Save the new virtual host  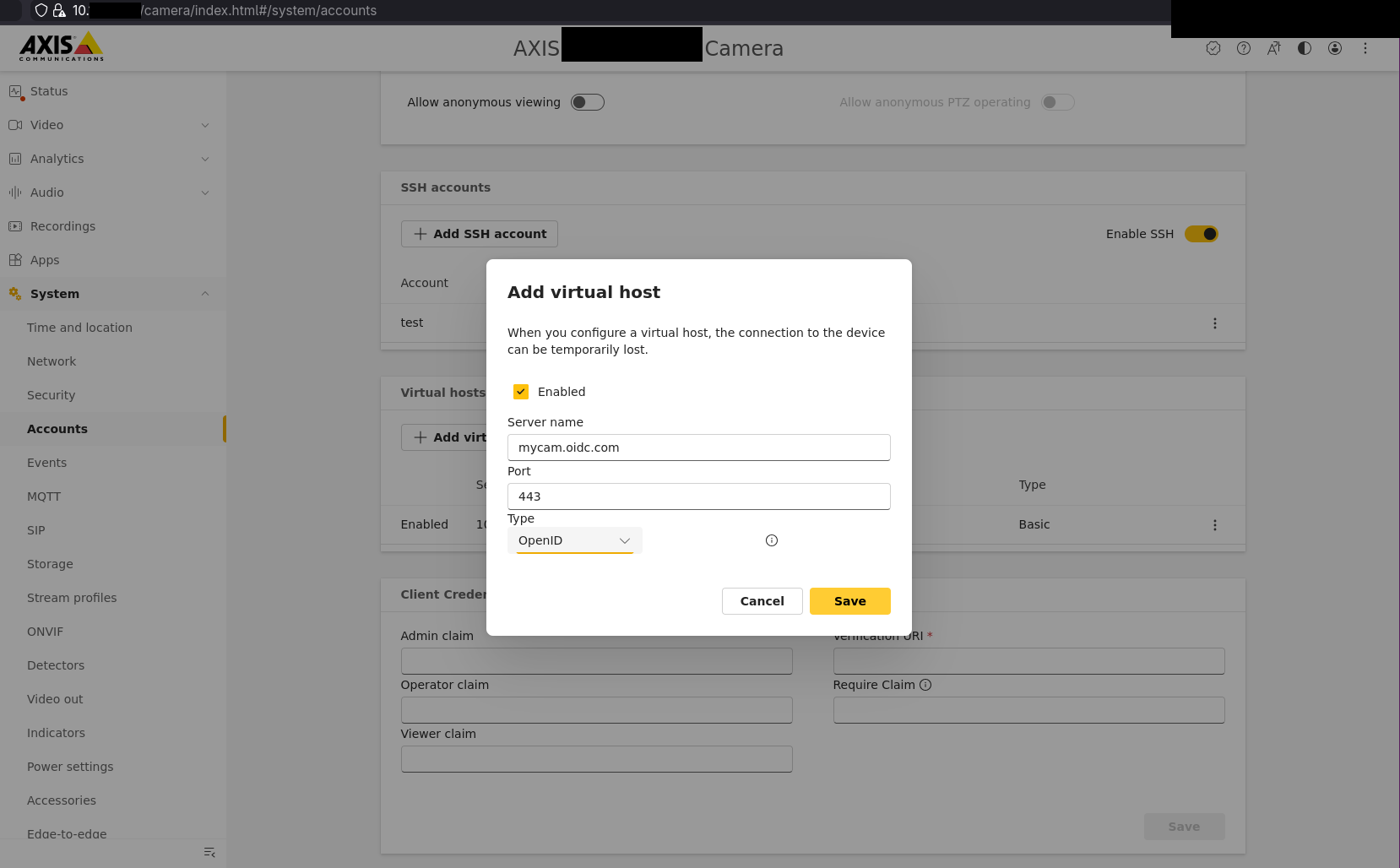click(849, 600)
